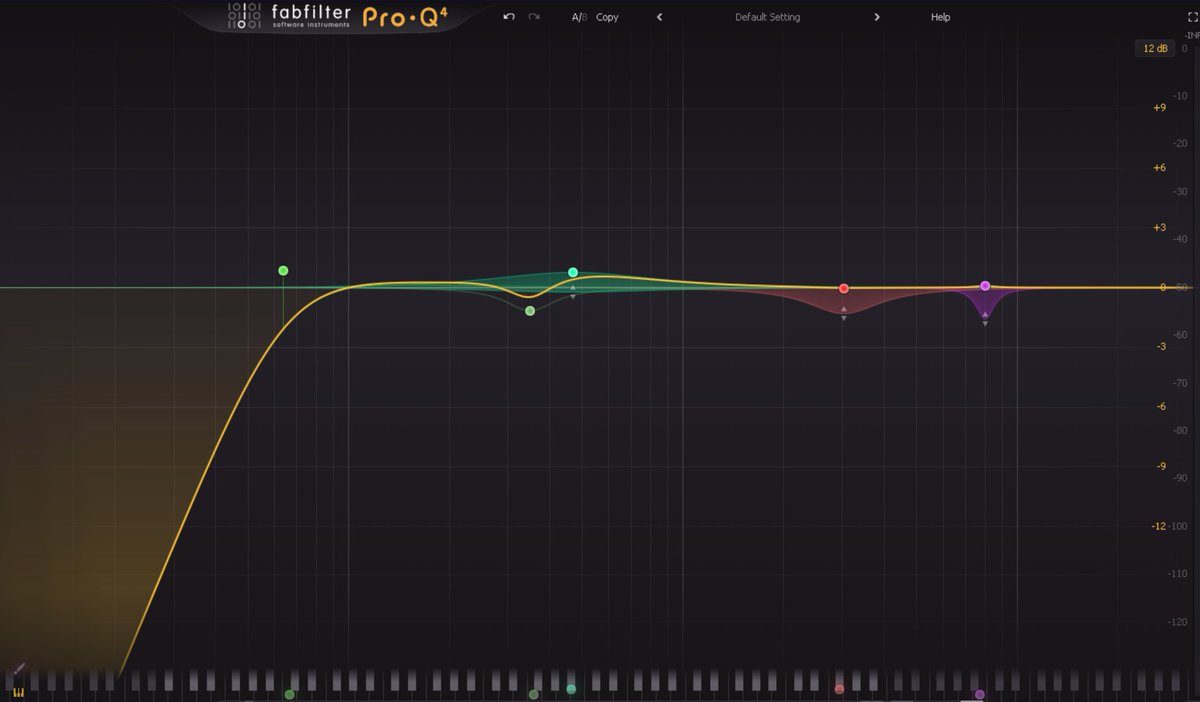
Task: Click teal band marker on piano strip
Action: pyautogui.click(x=571, y=689)
